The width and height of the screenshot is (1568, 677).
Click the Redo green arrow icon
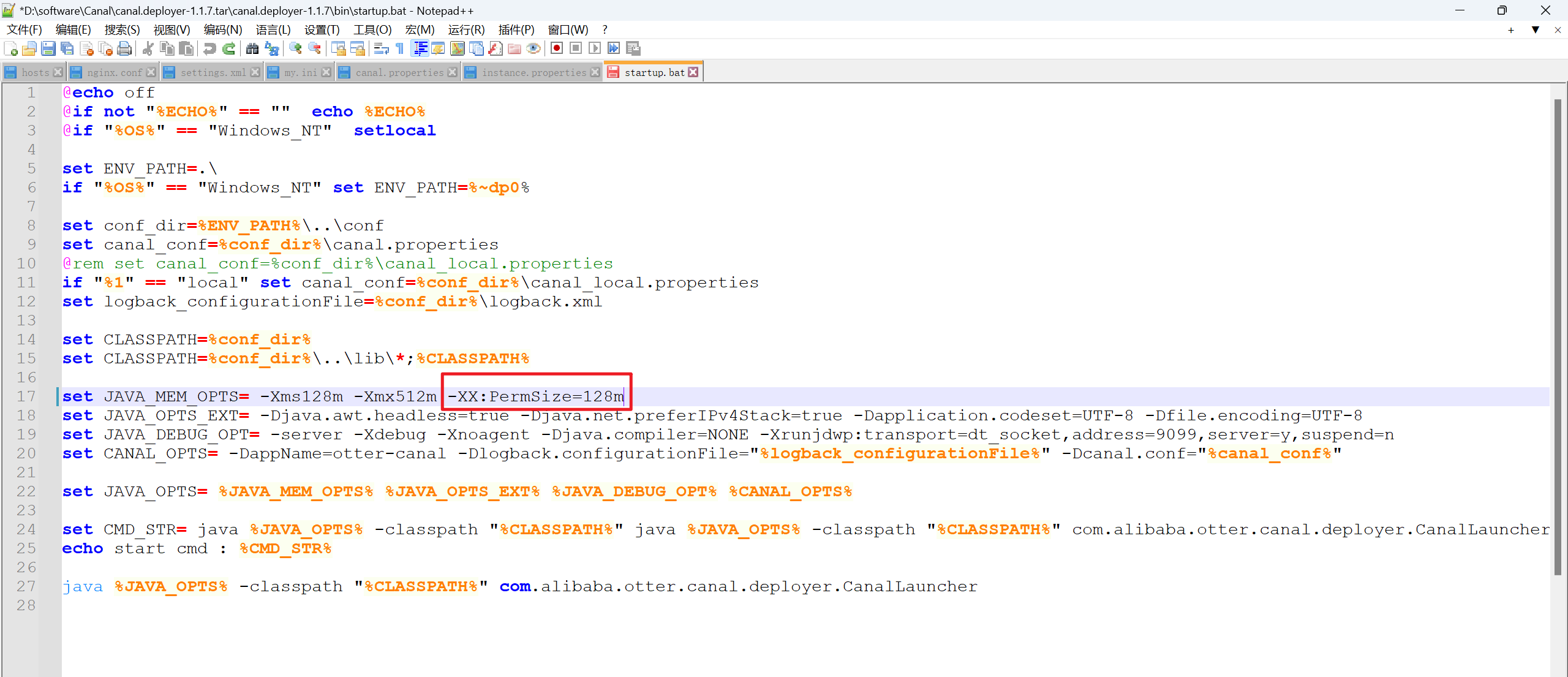tap(229, 48)
